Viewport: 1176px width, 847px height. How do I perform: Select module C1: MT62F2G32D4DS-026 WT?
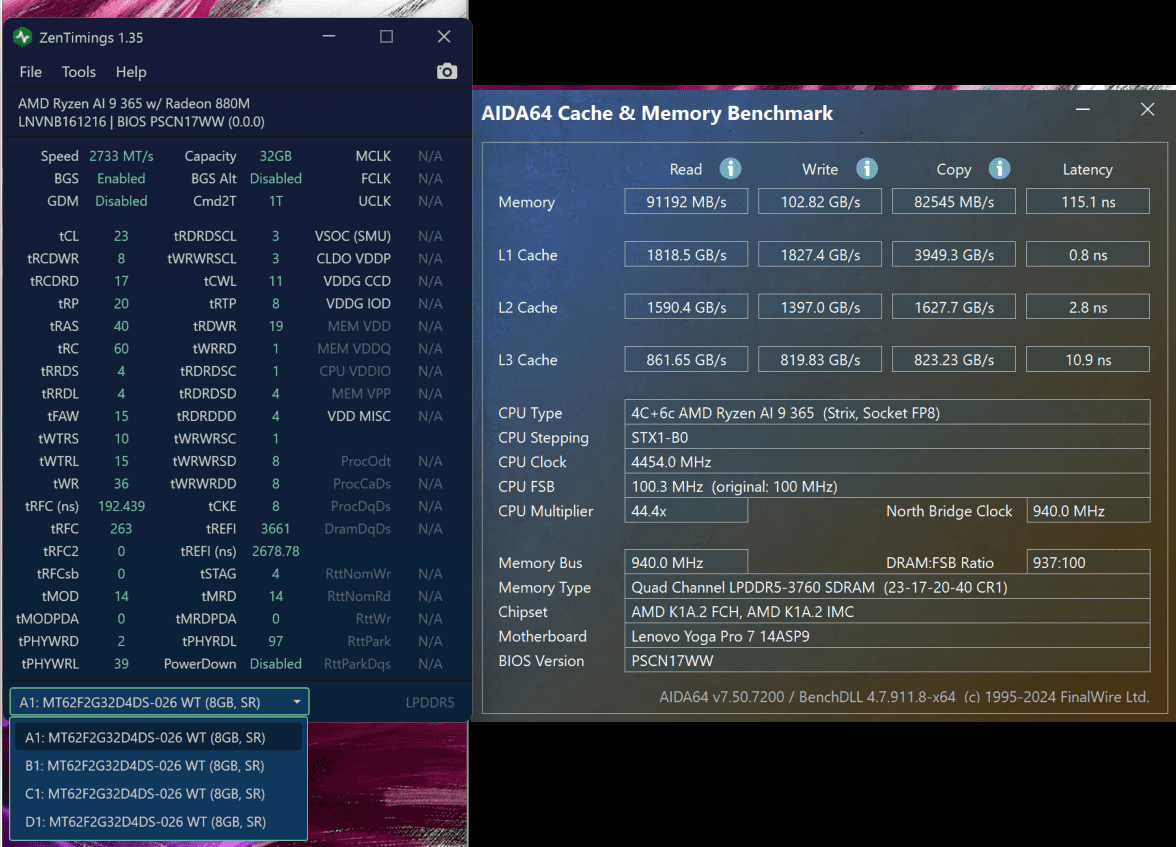[x=159, y=794]
